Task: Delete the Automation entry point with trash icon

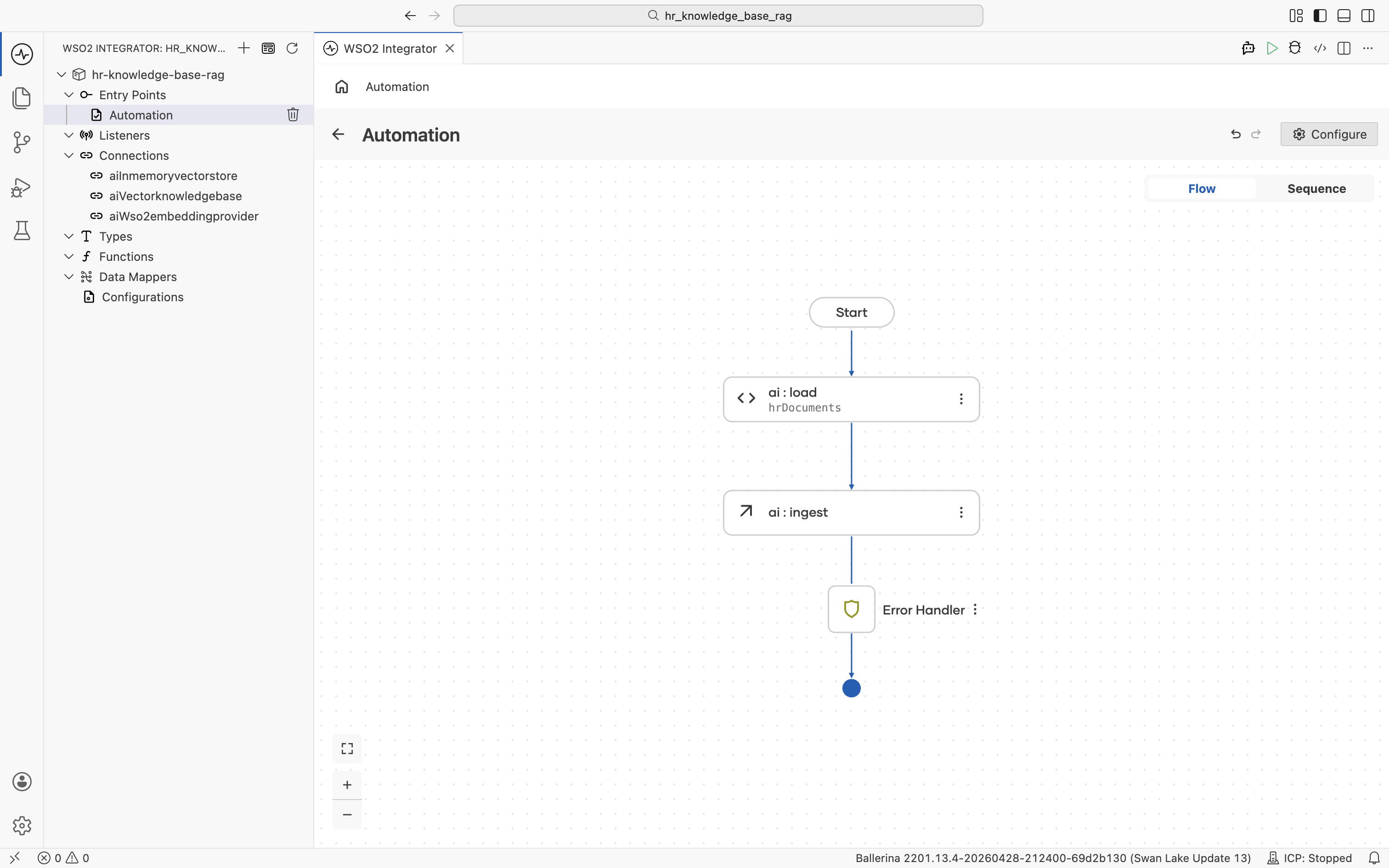Action: pos(293,115)
